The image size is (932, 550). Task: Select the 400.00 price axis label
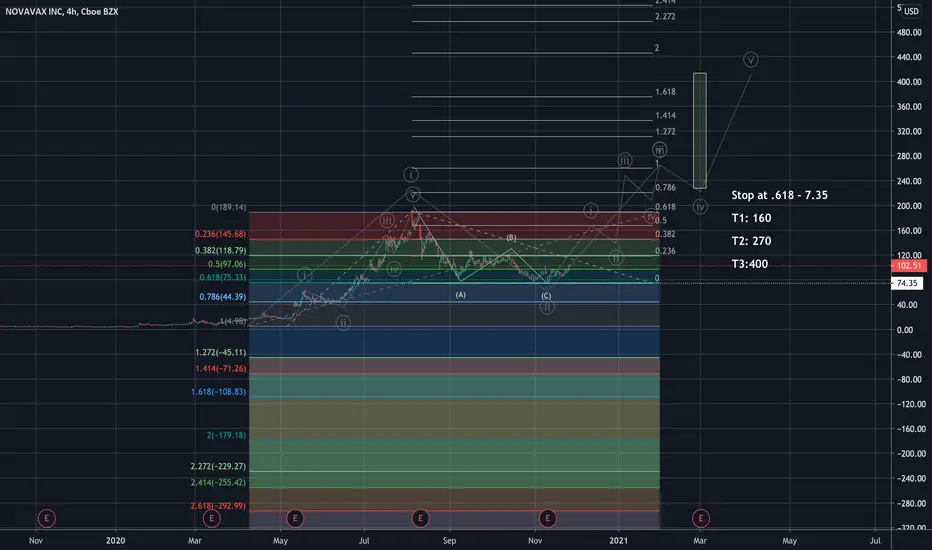[909, 82]
